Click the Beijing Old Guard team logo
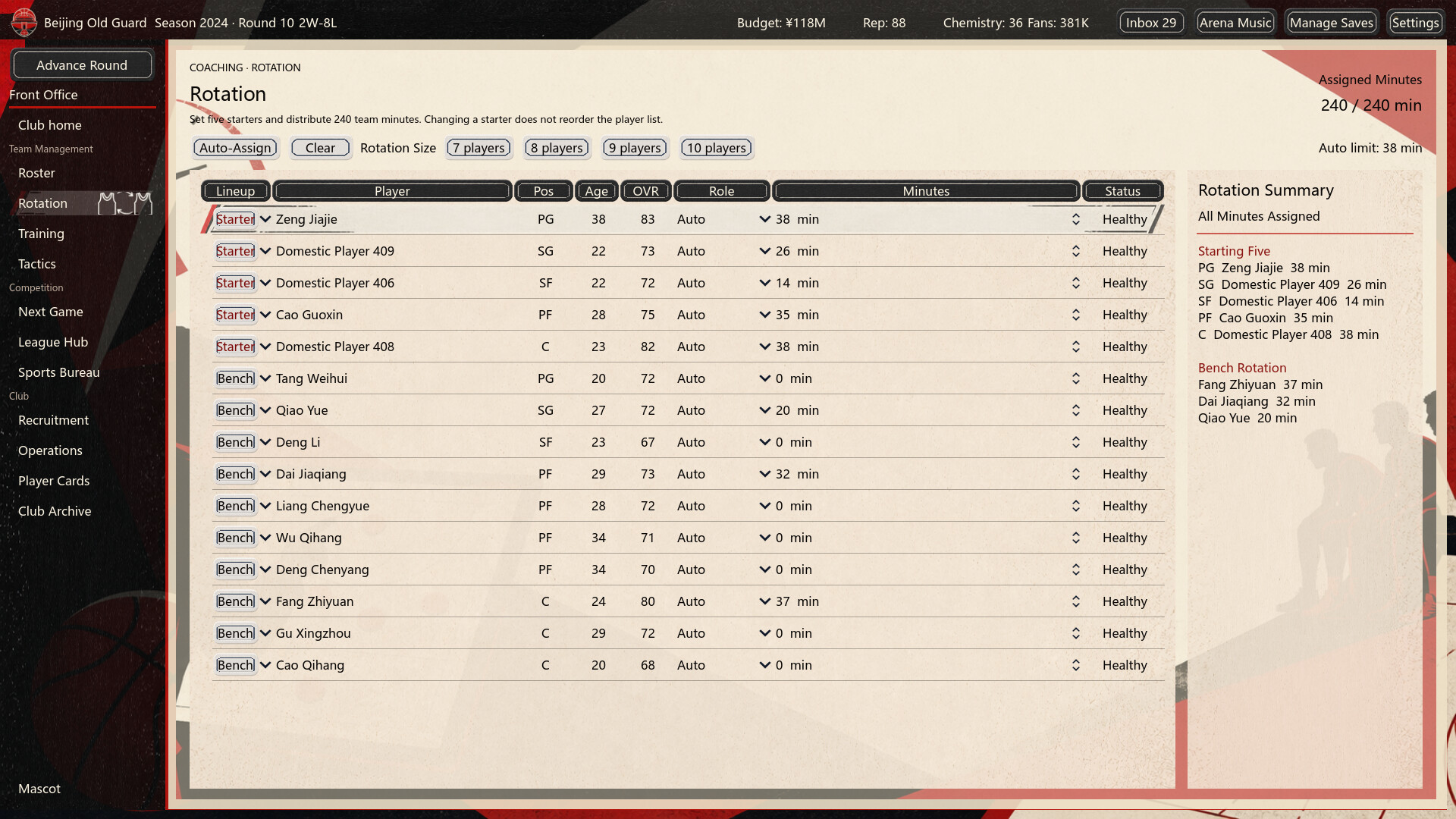 tap(24, 22)
